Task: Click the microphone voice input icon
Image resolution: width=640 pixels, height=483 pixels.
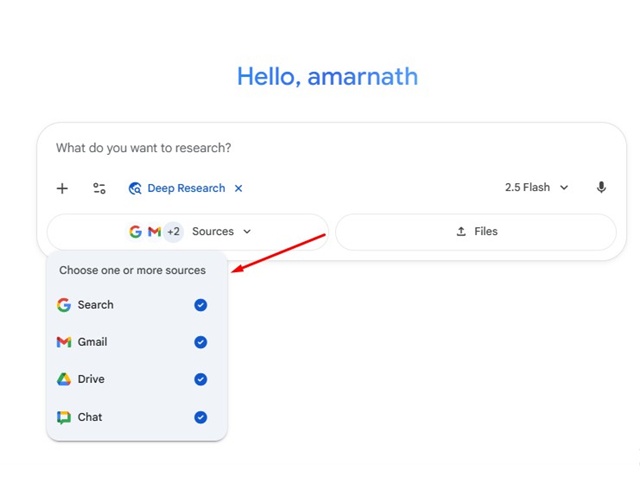Action: click(601, 188)
